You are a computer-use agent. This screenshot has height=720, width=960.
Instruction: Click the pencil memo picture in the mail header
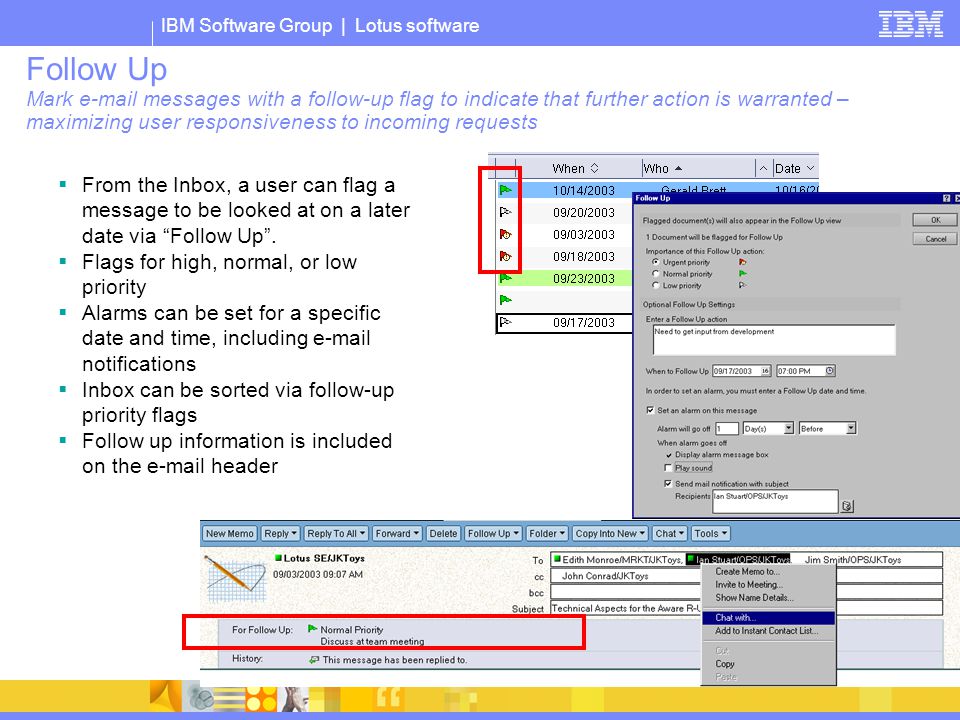pos(236,579)
